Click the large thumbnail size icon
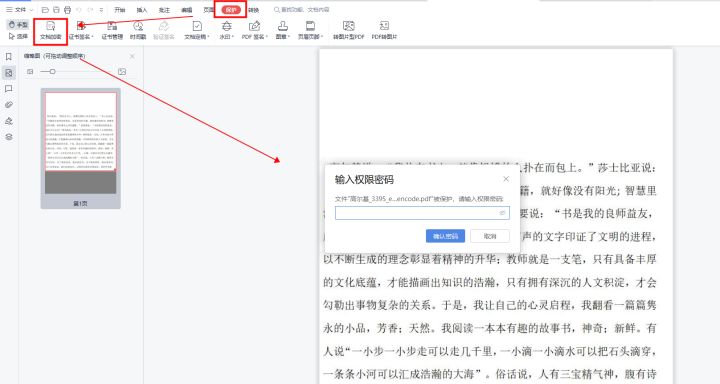The width and height of the screenshot is (720, 384). pos(122,72)
